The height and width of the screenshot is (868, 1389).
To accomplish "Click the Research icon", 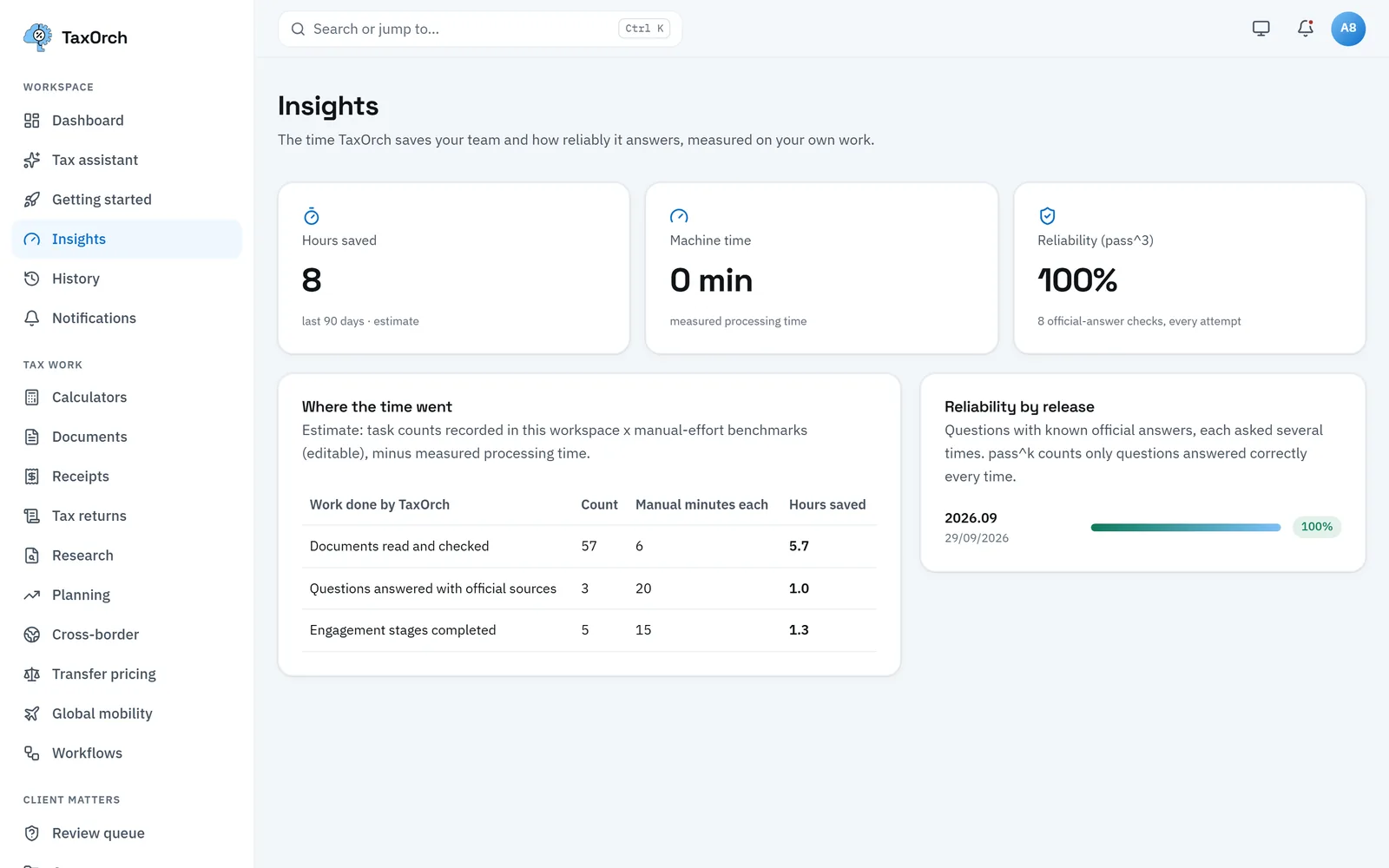I will click(32, 556).
